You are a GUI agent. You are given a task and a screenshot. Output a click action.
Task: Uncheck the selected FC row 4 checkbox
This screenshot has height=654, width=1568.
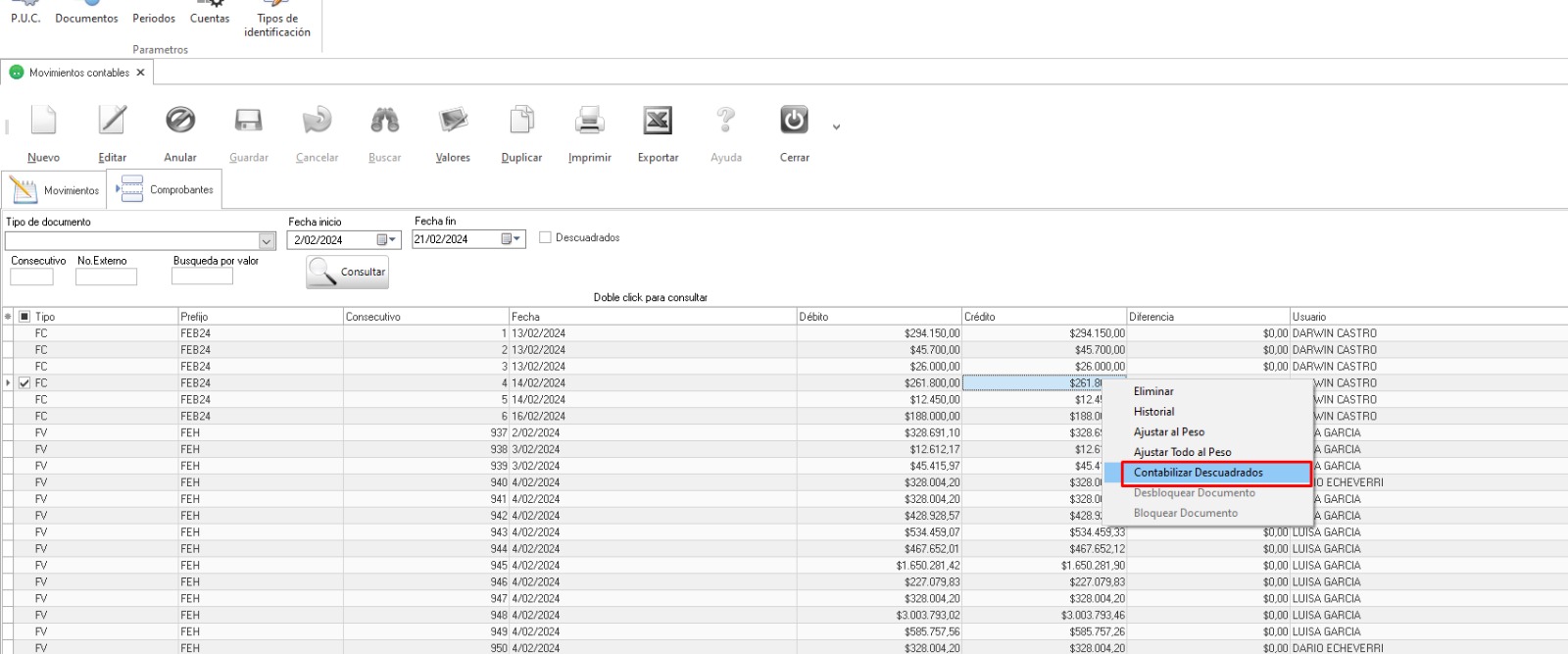(x=24, y=383)
